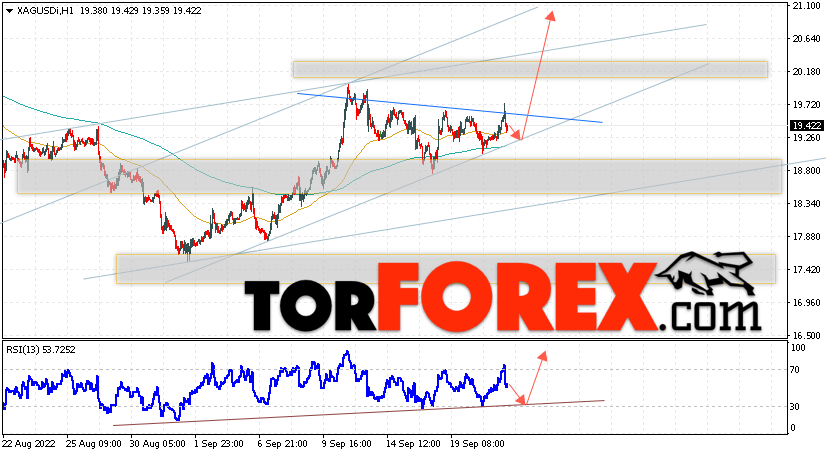
Task: Select the XAGUSDi,H1 symbol title
Action: [45, 11]
